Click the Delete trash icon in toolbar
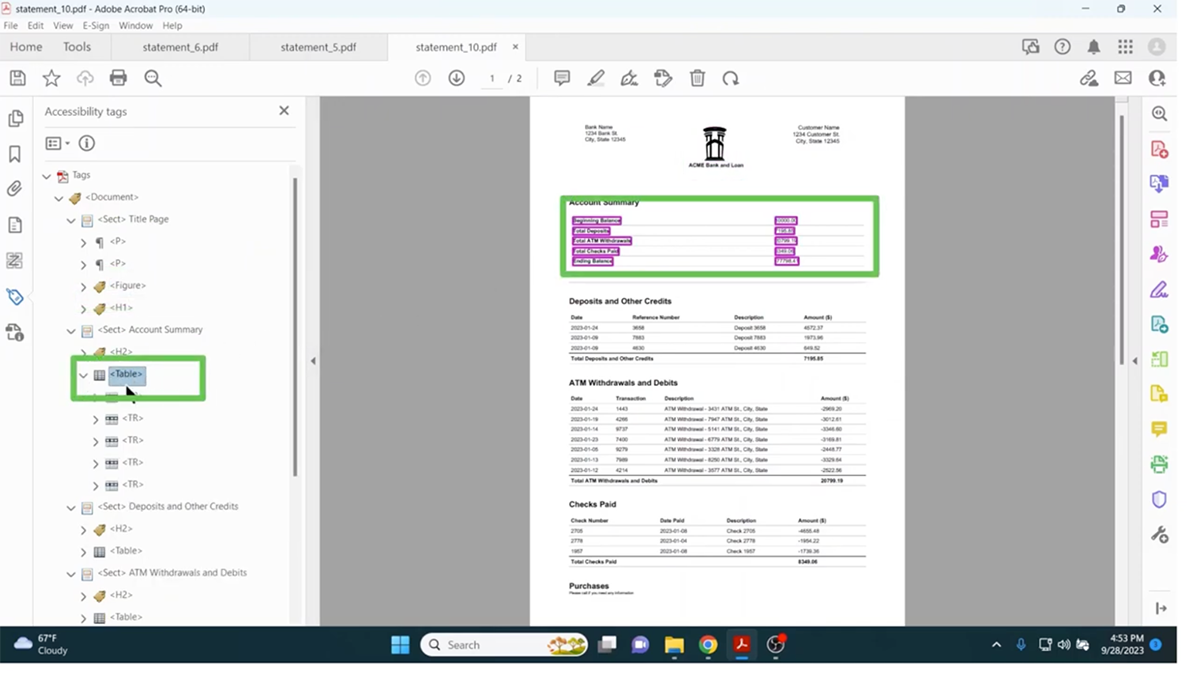This screenshot has height=677, width=1200. coord(697,78)
